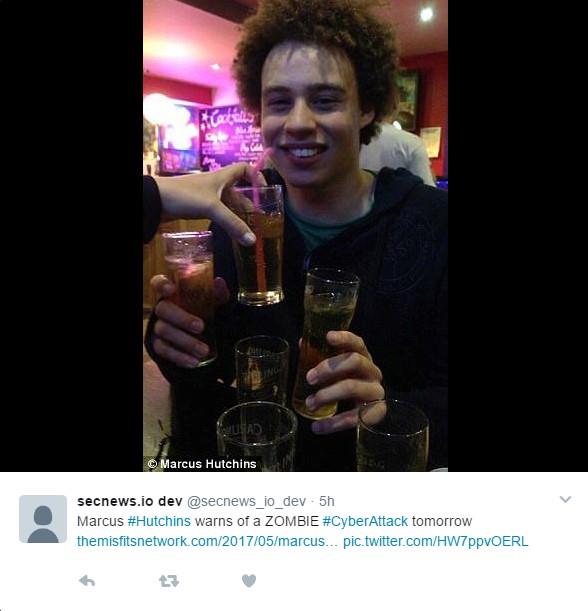Open the tweet options chevron menu
The width and height of the screenshot is (588, 611).
coord(565,499)
